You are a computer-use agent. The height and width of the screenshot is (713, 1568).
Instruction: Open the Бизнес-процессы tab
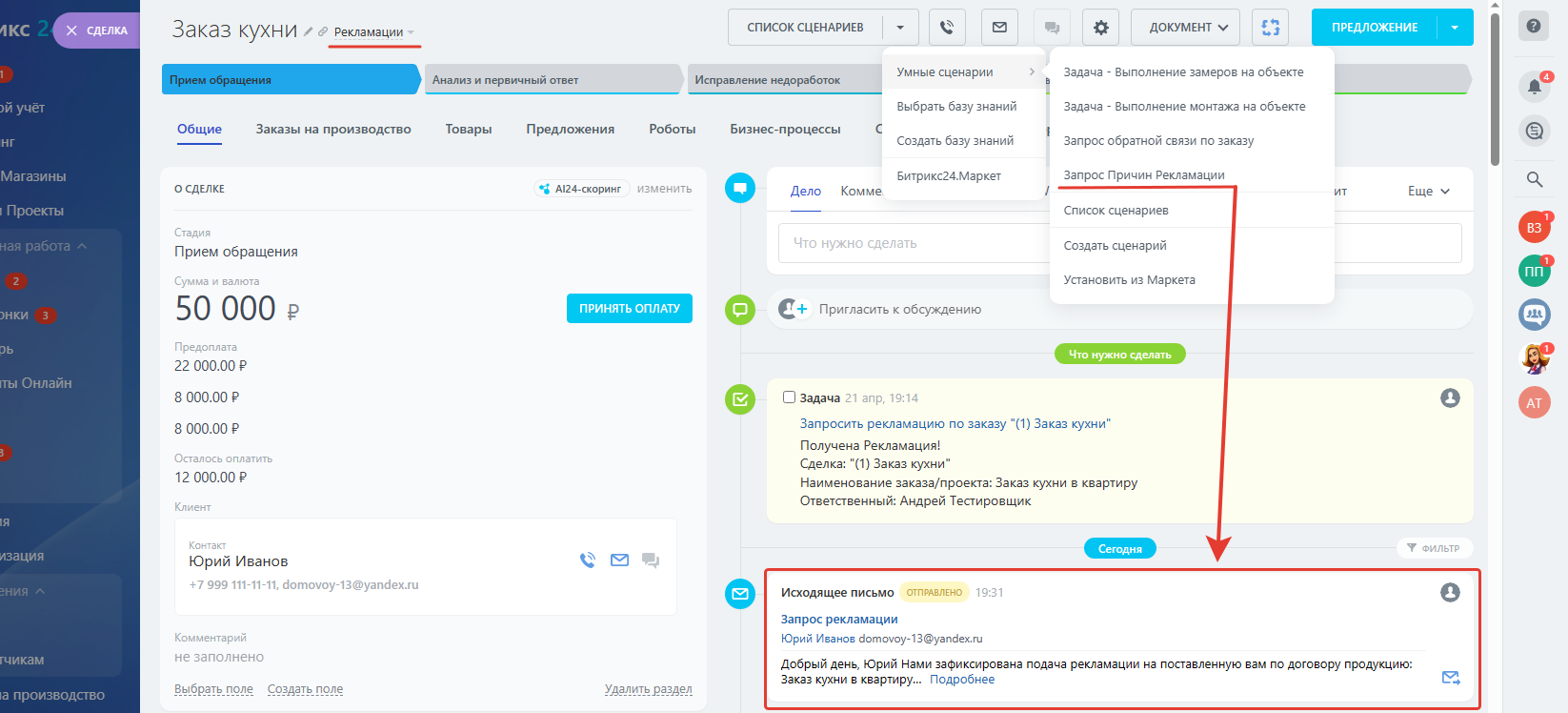tap(786, 130)
